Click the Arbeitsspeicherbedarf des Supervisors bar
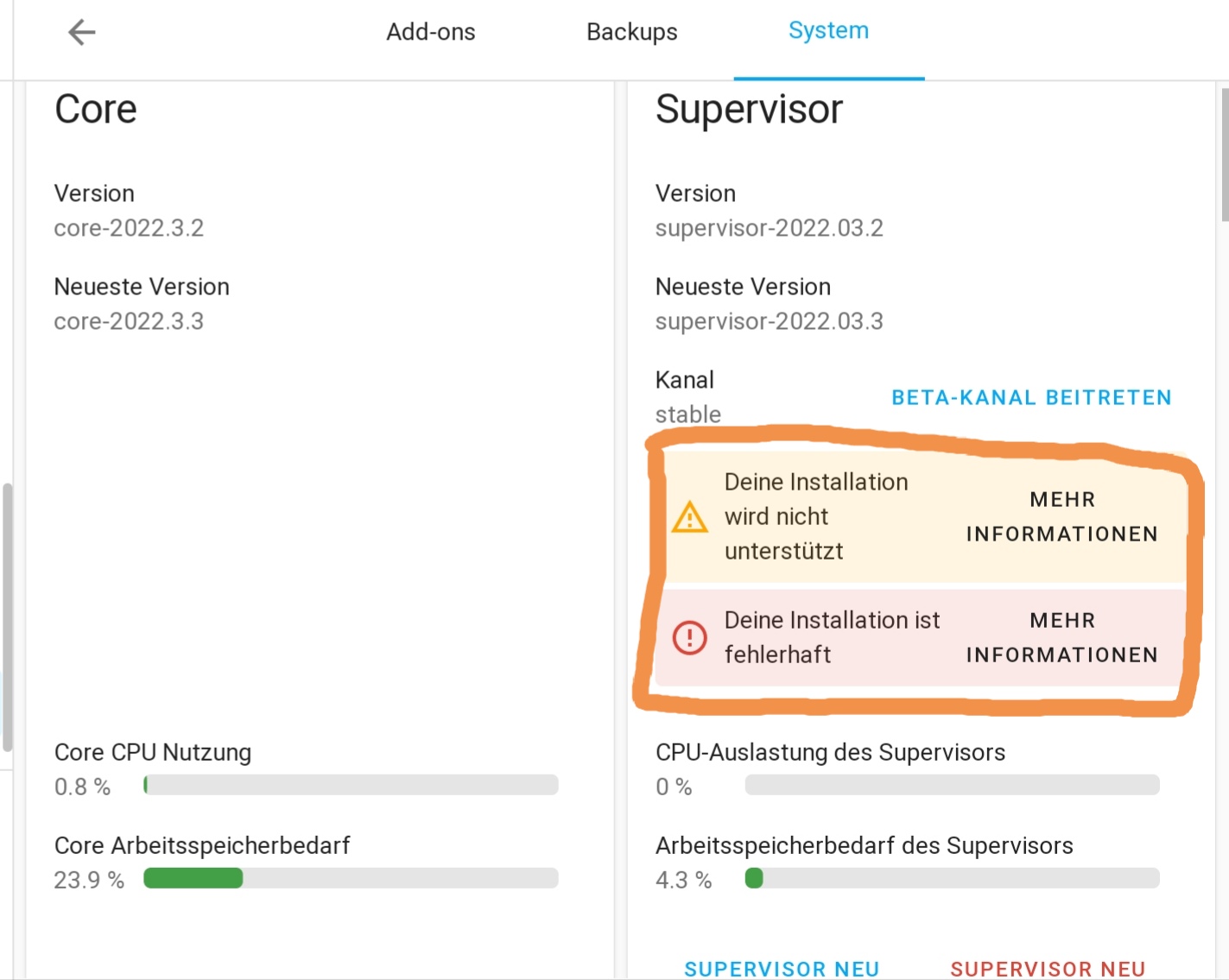1229x980 pixels. click(x=952, y=878)
